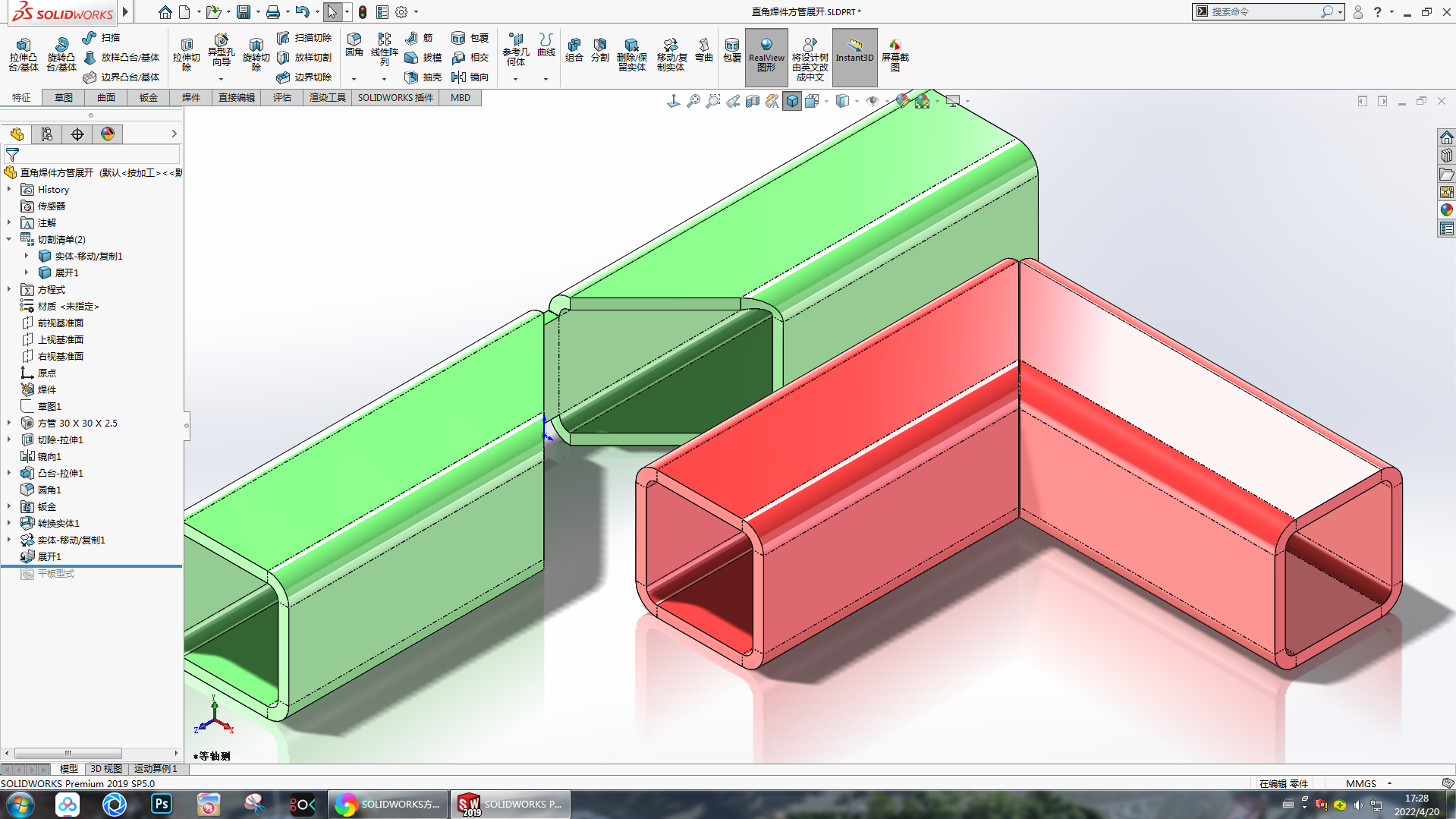Click the MMGS unit system in status bar
The image size is (1456, 819).
1361,783
